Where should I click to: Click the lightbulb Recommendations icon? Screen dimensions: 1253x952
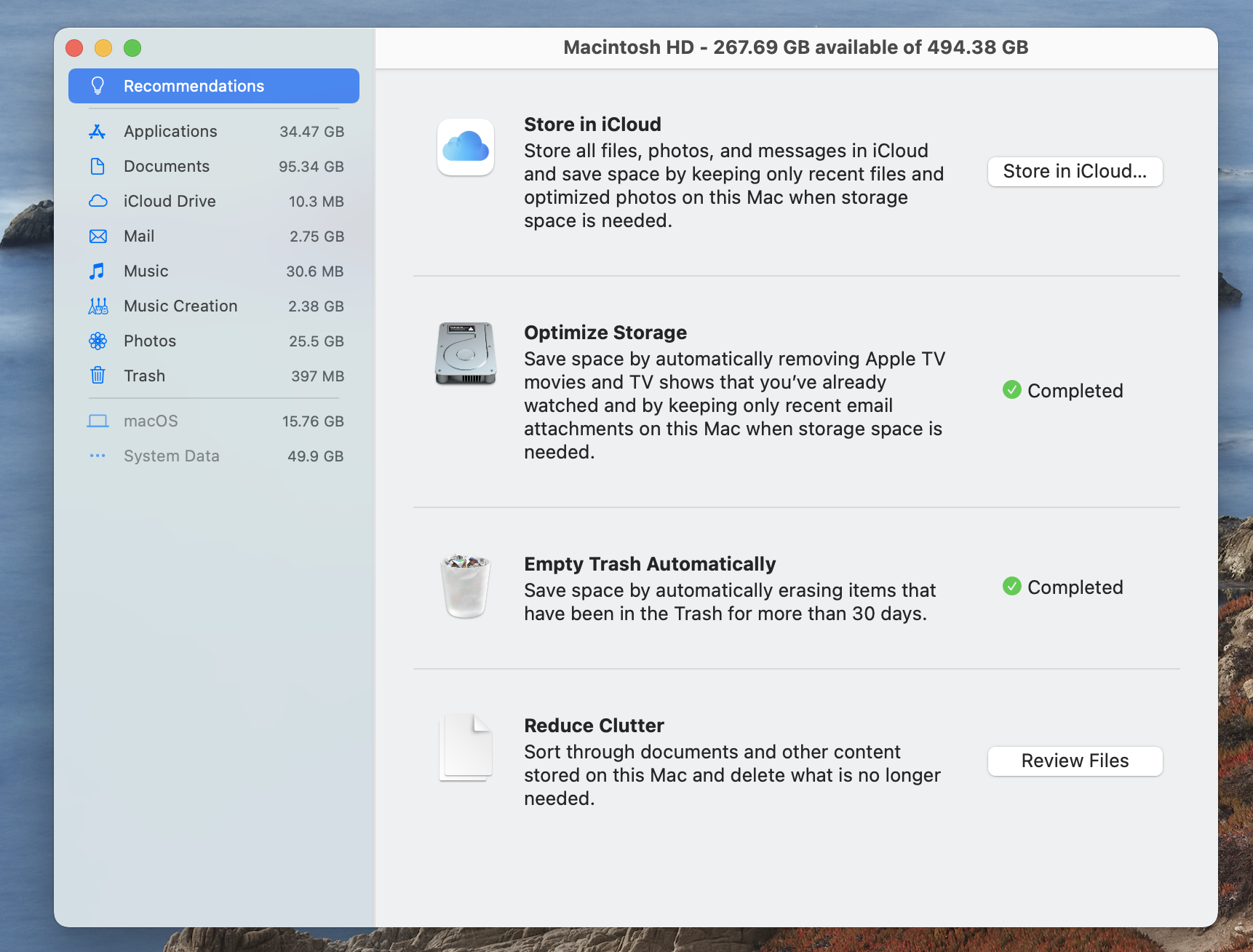coord(98,86)
